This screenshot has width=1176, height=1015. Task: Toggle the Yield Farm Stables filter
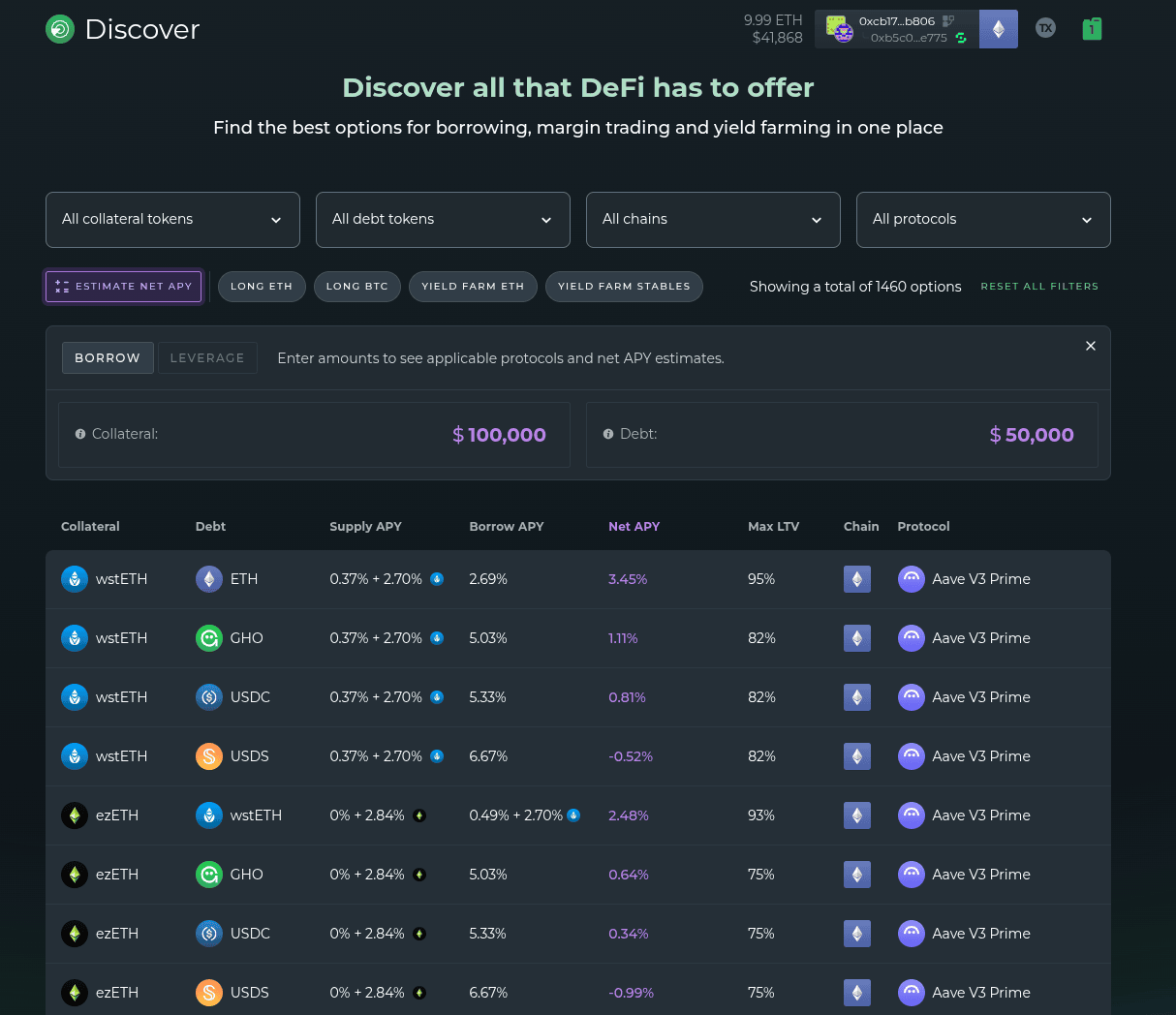(624, 287)
